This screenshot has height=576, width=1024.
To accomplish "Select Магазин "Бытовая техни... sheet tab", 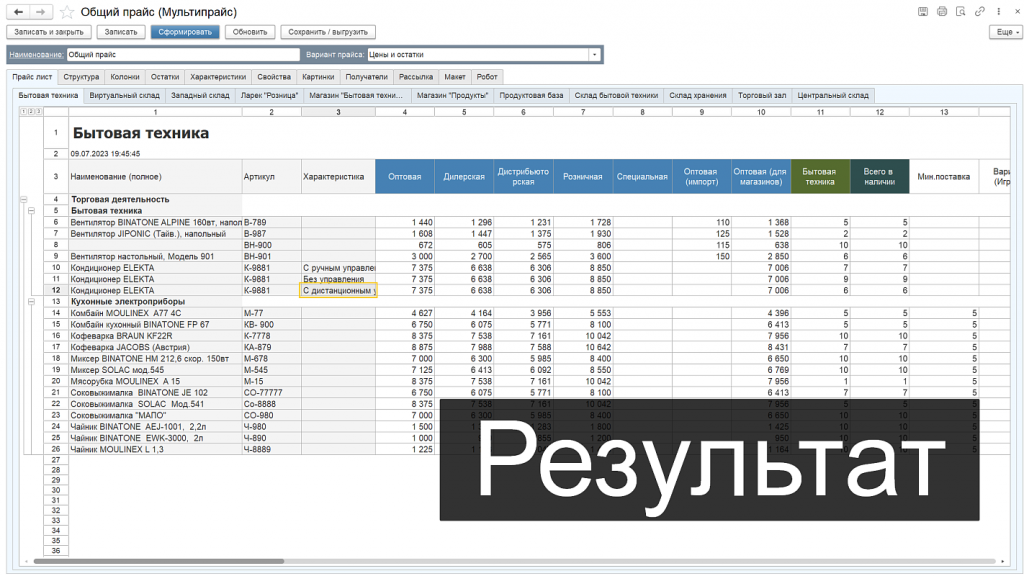I will pos(357,95).
